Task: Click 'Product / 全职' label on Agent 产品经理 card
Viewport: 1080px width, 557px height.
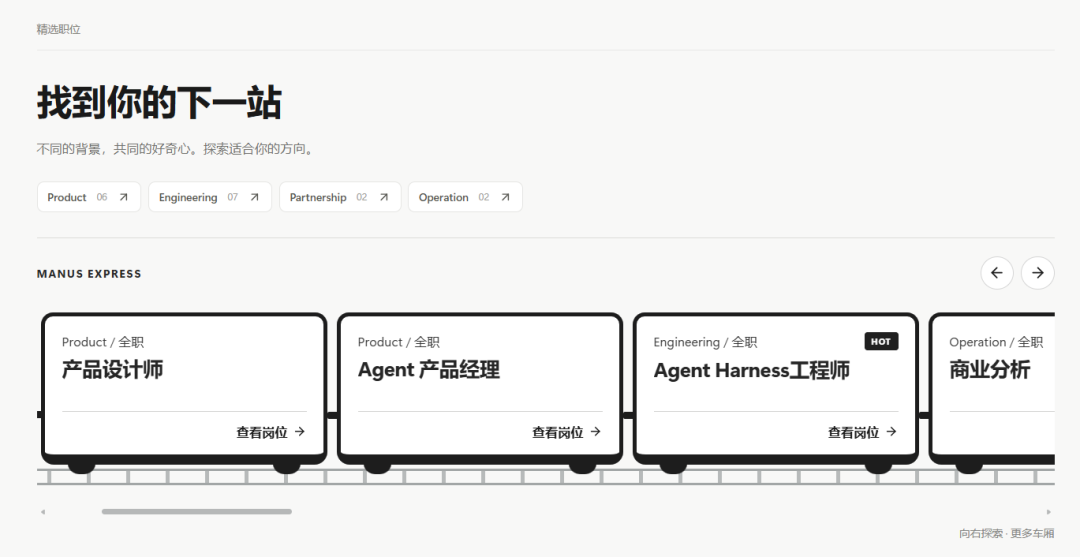Action: point(399,341)
